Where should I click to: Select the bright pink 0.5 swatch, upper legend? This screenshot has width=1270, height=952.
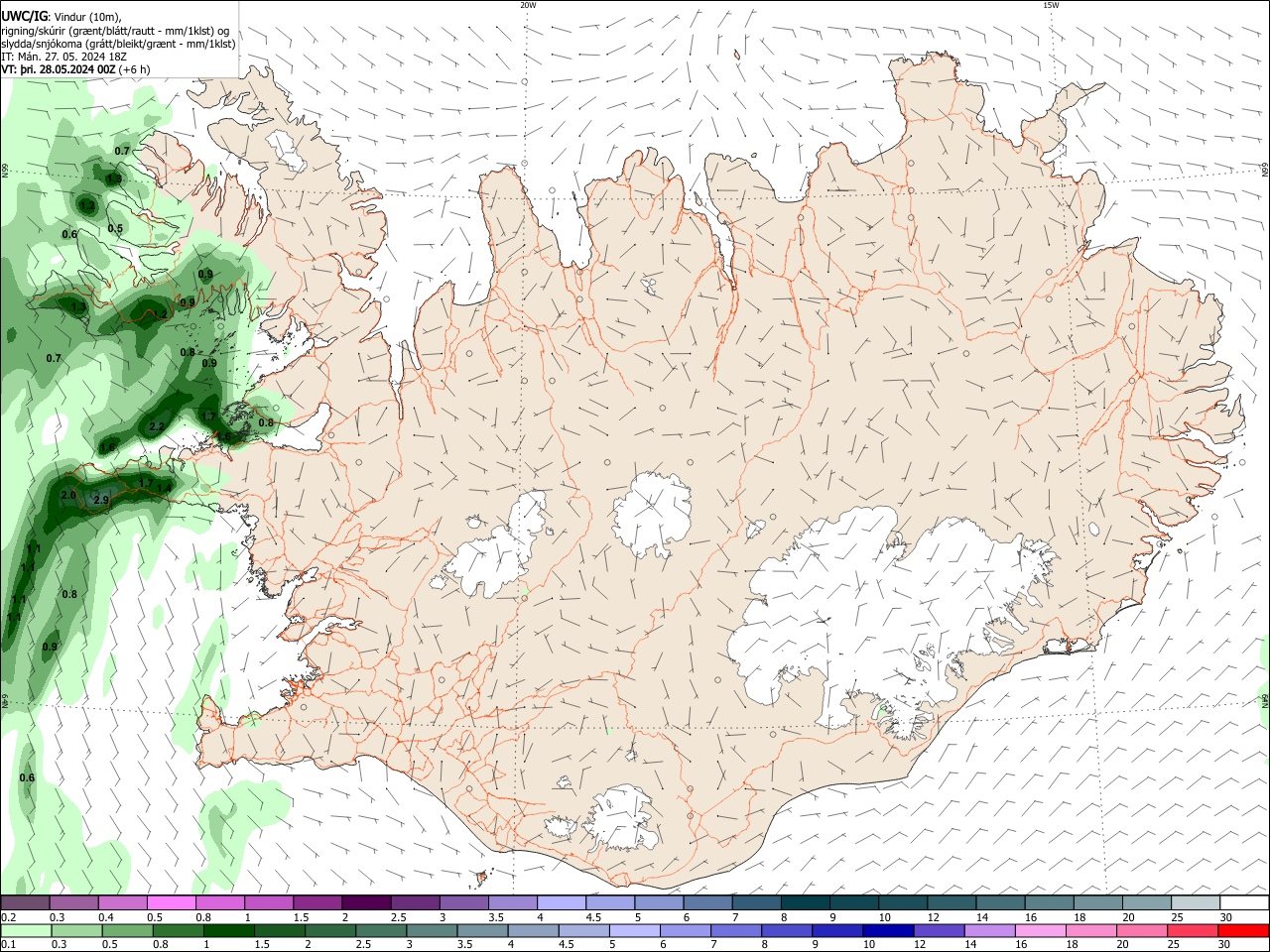coord(171,902)
